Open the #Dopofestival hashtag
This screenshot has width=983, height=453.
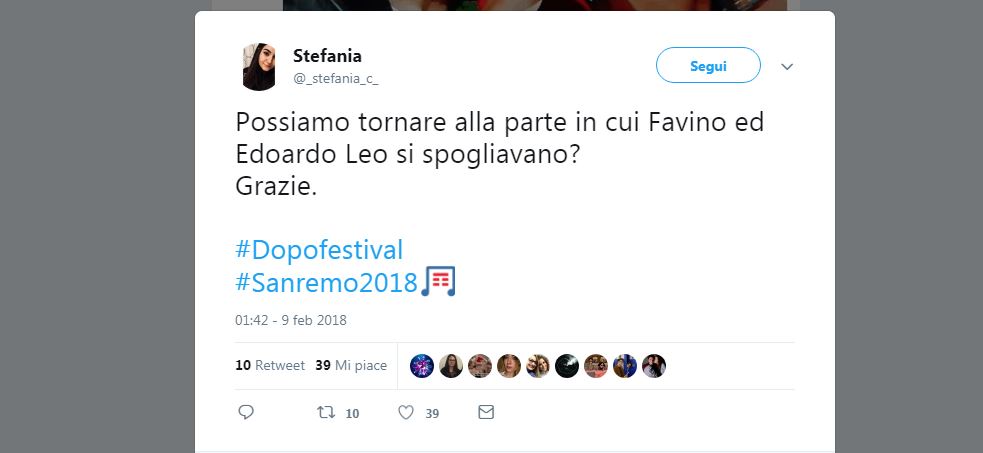(319, 249)
